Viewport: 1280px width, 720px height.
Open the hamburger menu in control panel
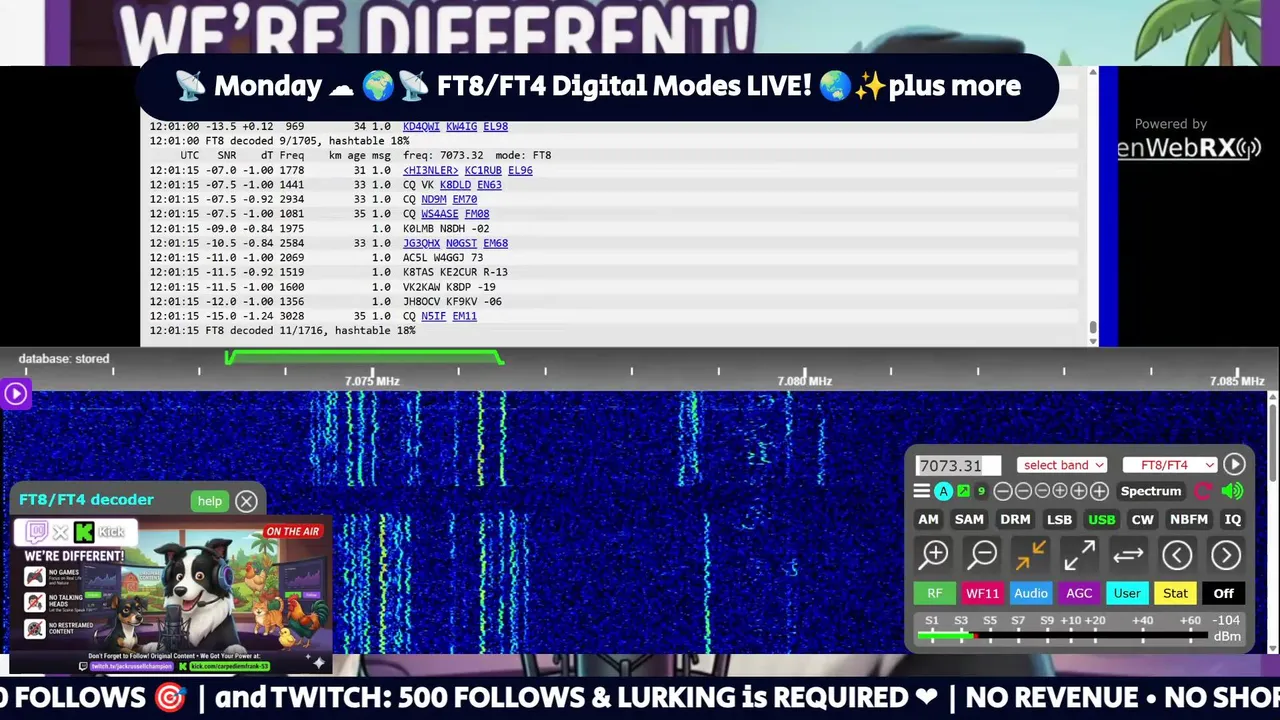pos(922,491)
